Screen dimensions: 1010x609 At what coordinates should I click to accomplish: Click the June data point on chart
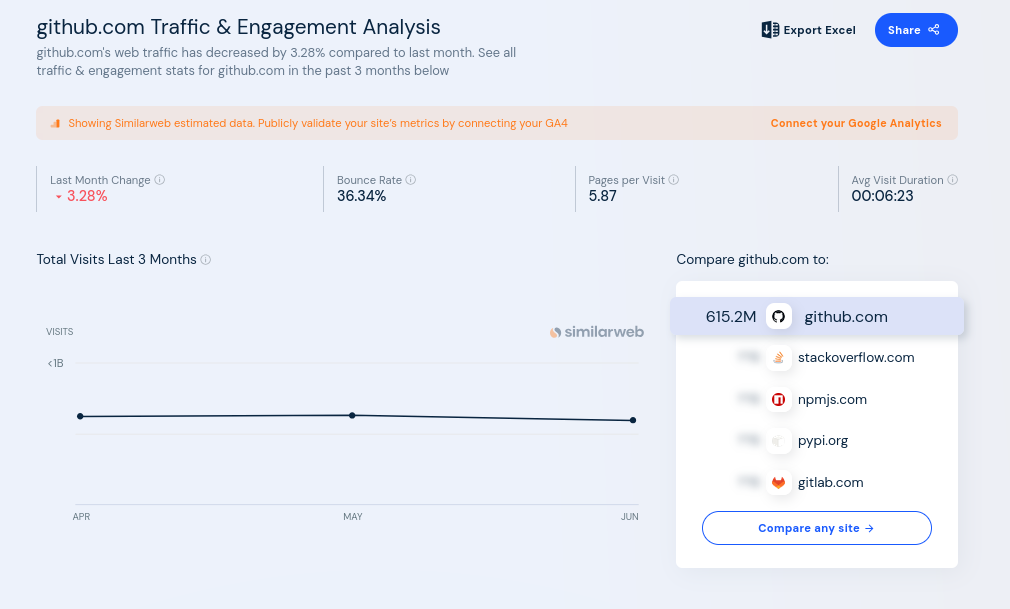click(633, 420)
